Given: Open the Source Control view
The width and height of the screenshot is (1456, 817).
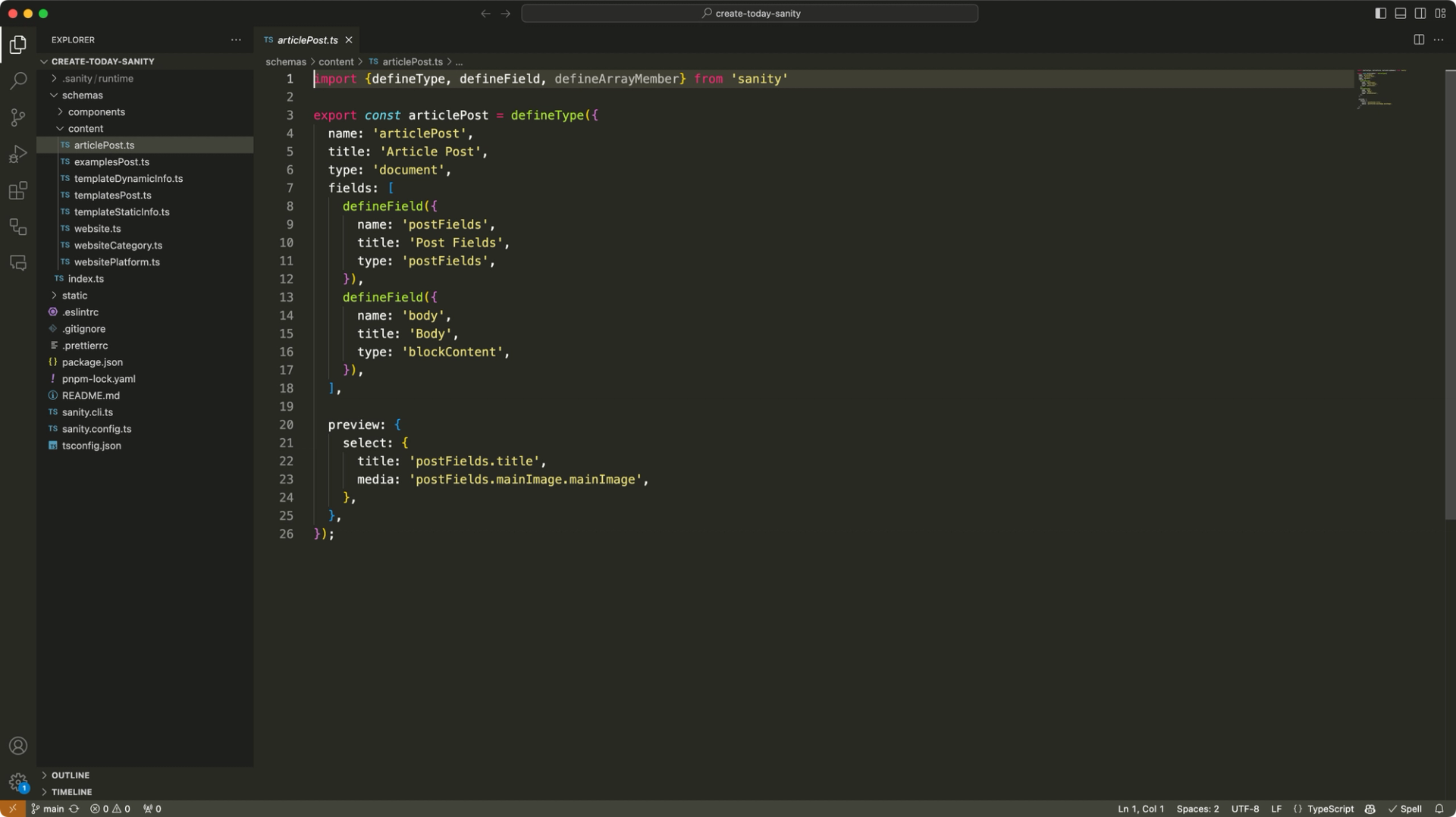Looking at the screenshot, I should [x=18, y=117].
